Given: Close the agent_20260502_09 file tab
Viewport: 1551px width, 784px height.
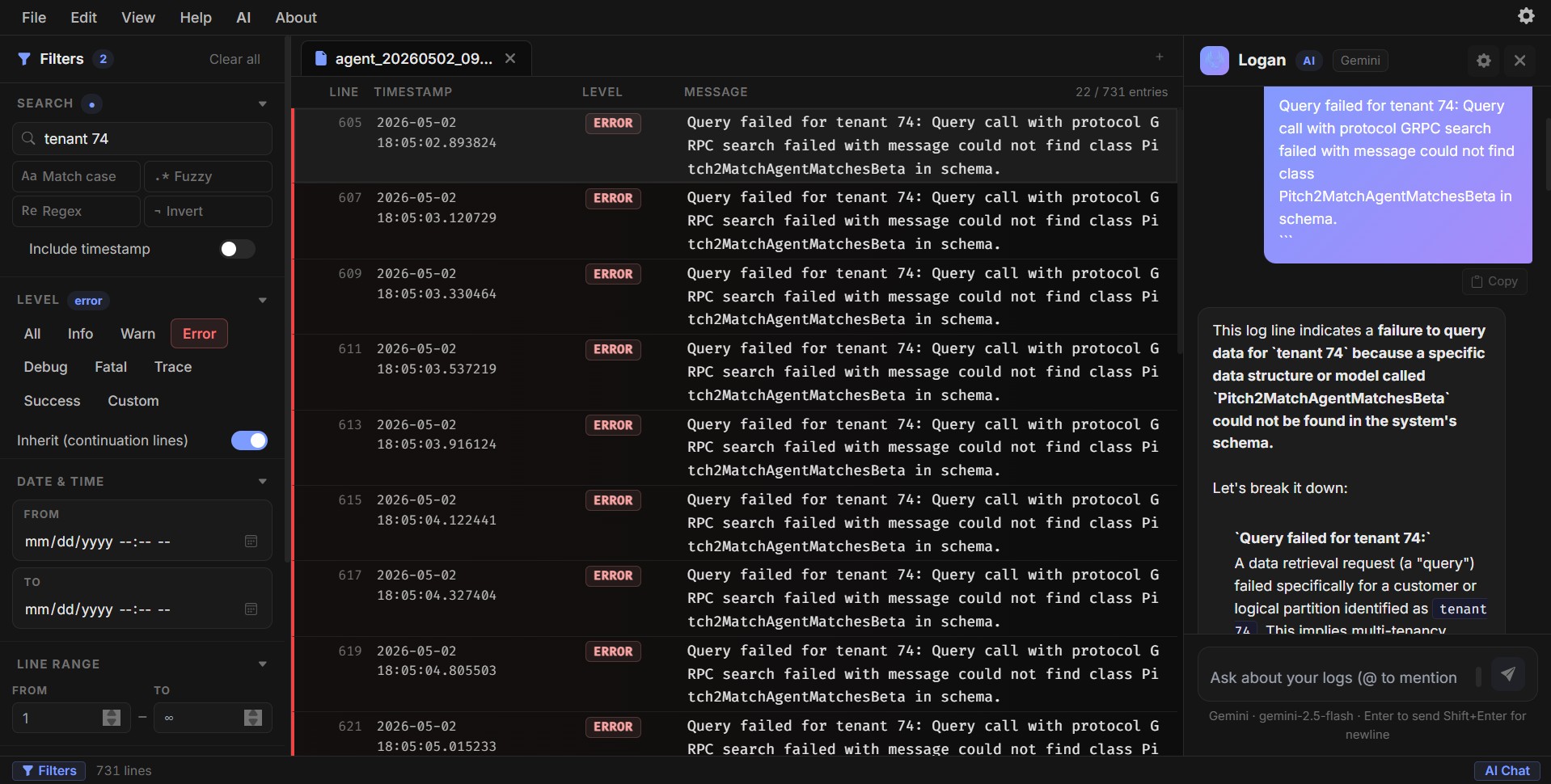Looking at the screenshot, I should (x=510, y=58).
